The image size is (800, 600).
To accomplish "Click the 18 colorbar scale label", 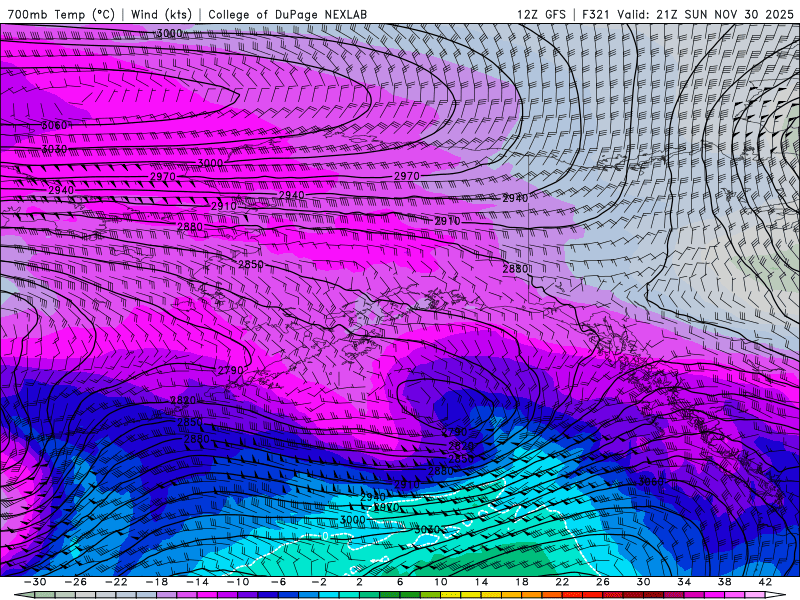I will coord(521,582).
